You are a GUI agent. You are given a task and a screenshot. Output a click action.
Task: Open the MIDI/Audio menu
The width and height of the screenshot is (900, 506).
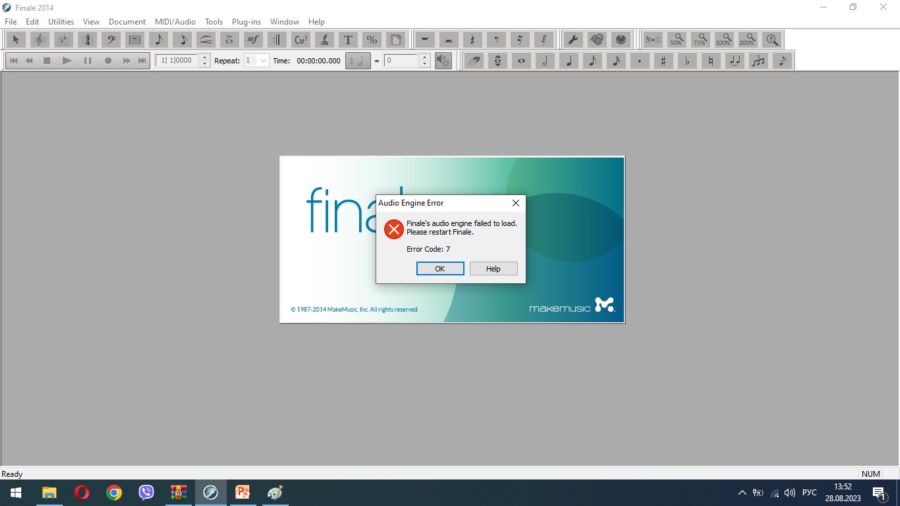pyautogui.click(x=175, y=21)
